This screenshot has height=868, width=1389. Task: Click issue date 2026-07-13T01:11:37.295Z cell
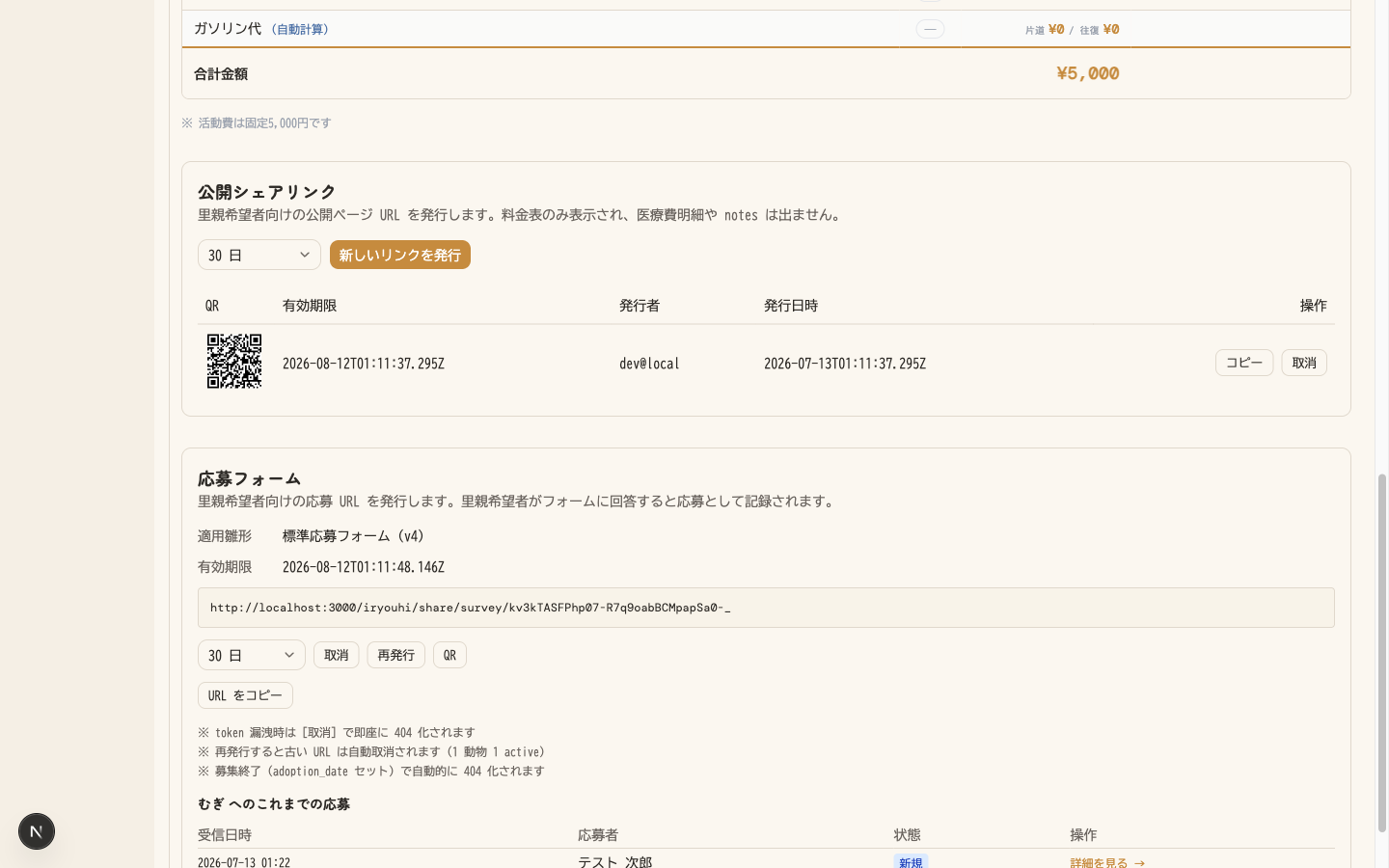[845, 364]
